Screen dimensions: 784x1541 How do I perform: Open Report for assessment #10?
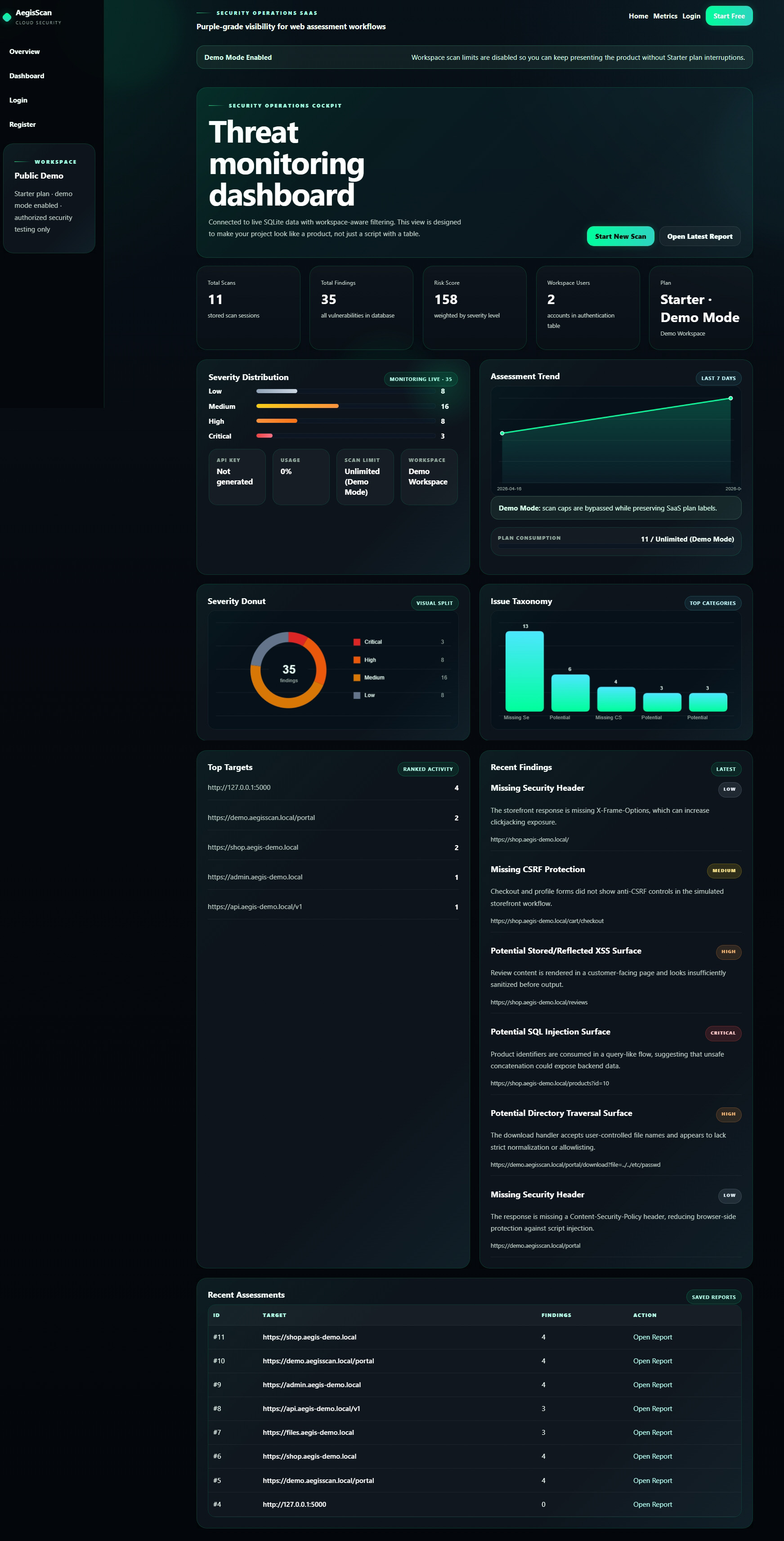click(x=653, y=1361)
